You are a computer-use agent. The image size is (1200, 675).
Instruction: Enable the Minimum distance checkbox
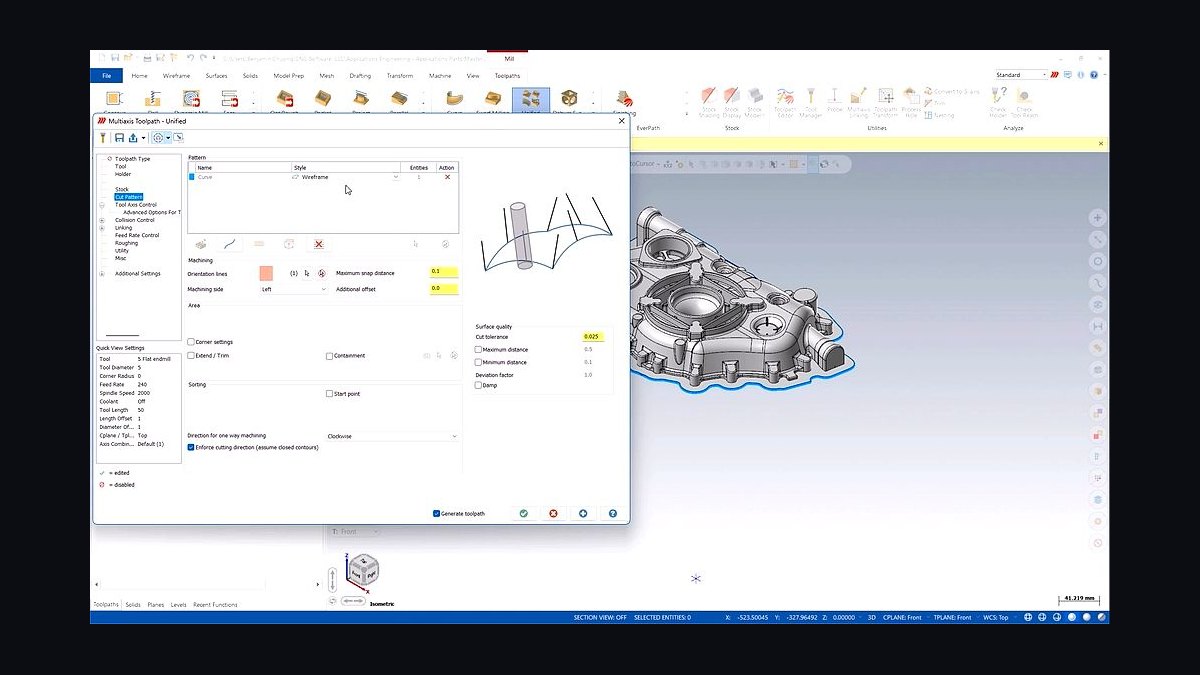[478, 362]
